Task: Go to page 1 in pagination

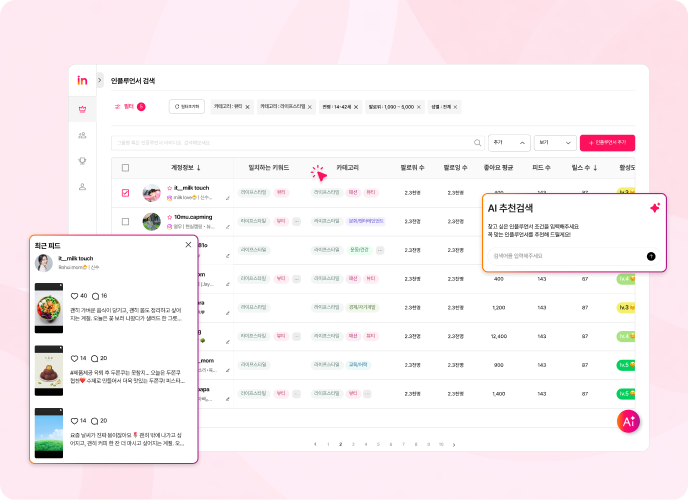Action: point(328,444)
